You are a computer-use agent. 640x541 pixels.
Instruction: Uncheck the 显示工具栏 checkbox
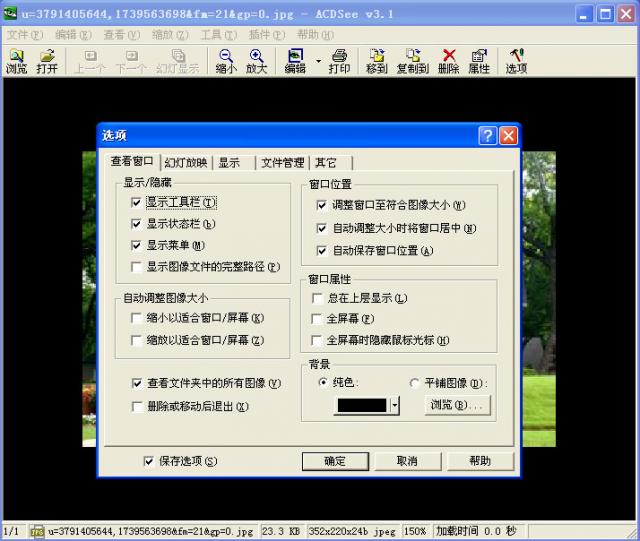pyautogui.click(x=137, y=202)
